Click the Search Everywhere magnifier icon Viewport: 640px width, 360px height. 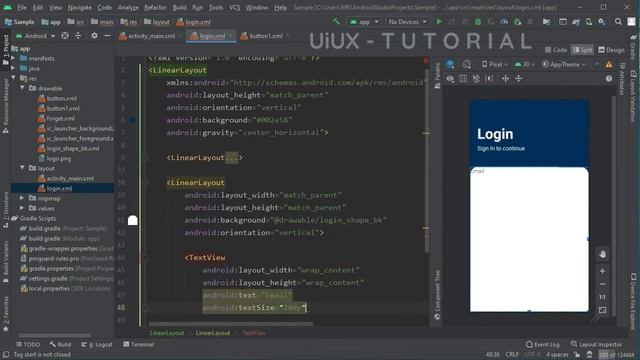[618, 22]
